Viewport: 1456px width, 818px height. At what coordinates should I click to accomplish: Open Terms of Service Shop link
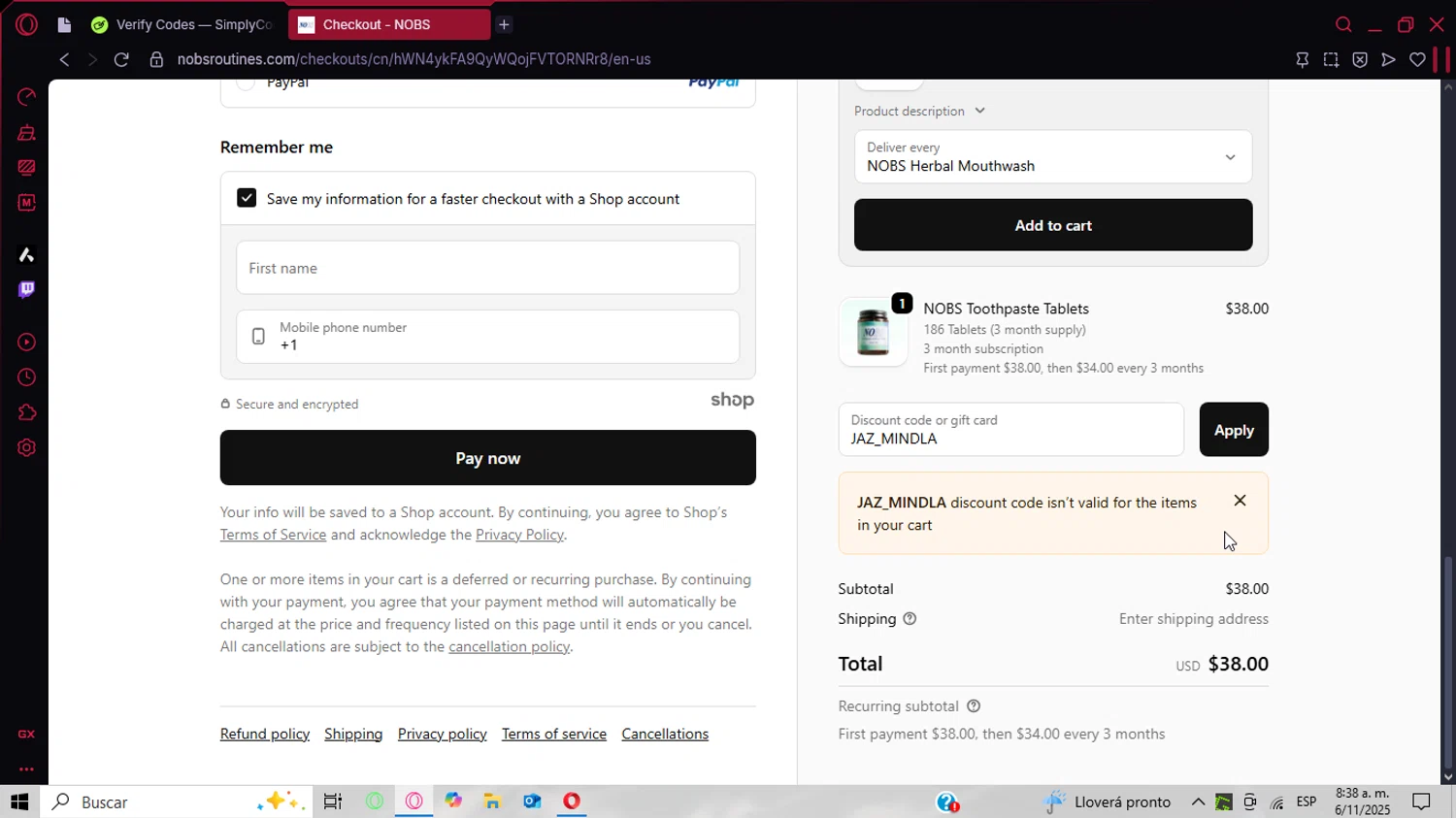[x=273, y=535]
